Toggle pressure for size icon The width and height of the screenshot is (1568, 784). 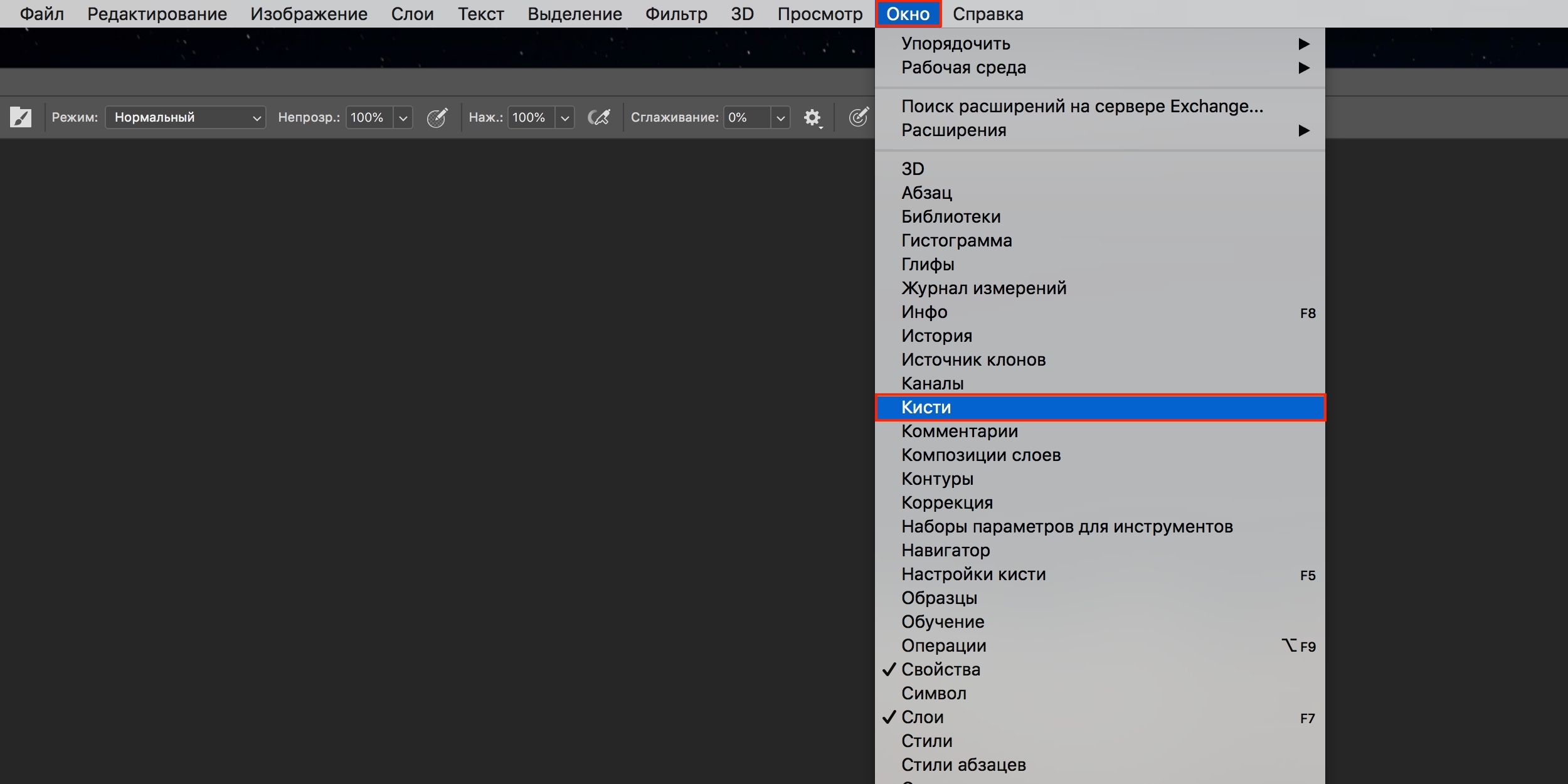[x=859, y=117]
